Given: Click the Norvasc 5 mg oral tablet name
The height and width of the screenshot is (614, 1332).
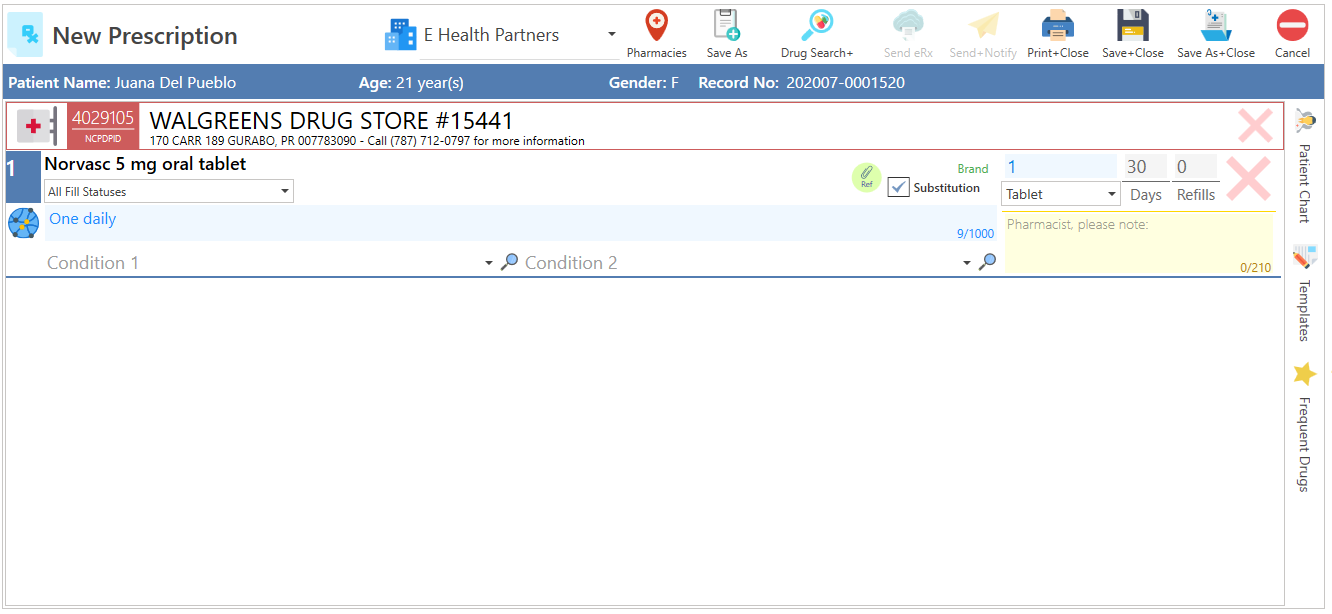Looking at the screenshot, I should point(145,164).
